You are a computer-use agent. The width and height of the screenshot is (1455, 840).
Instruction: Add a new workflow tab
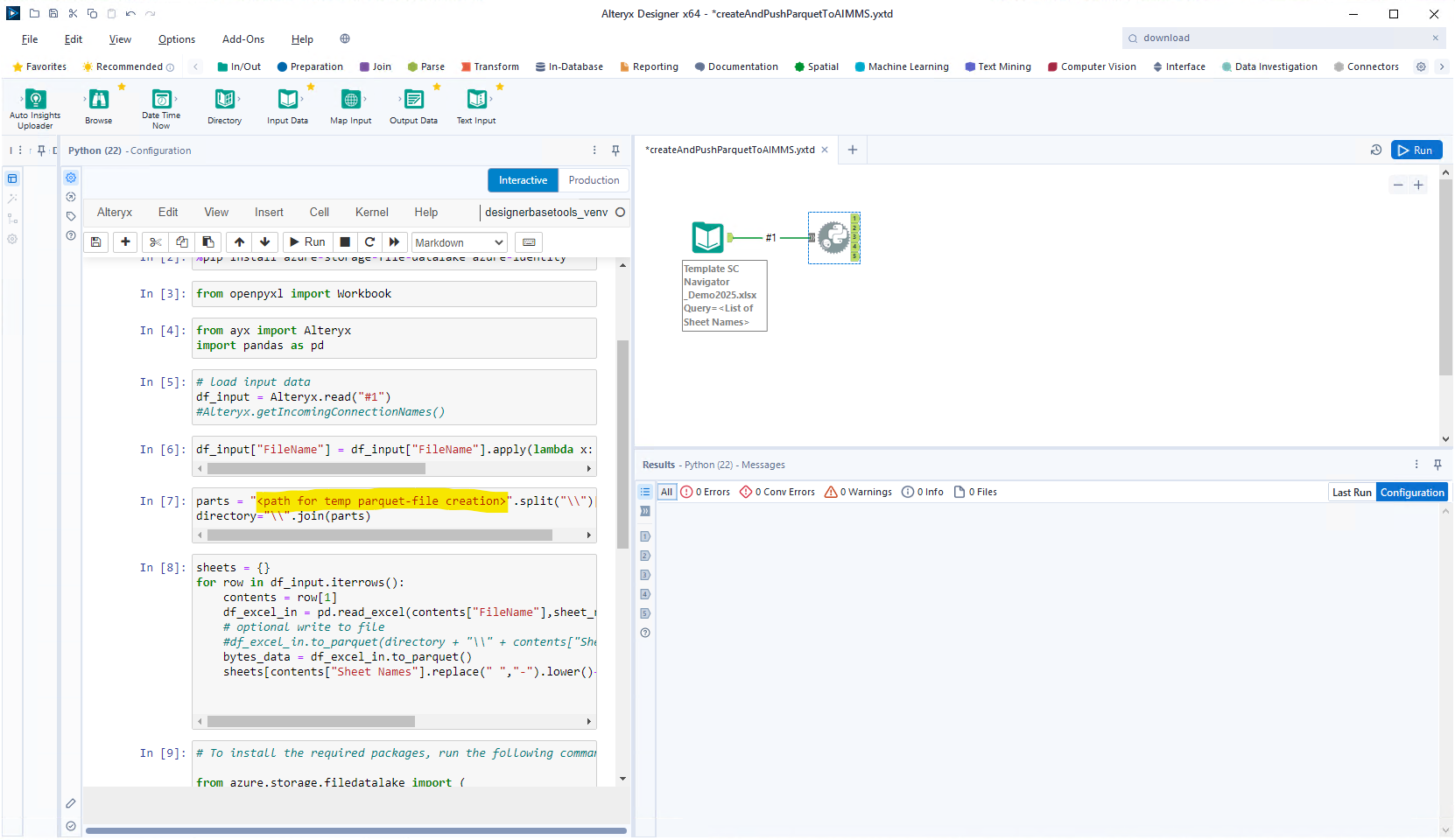click(852, 150)
